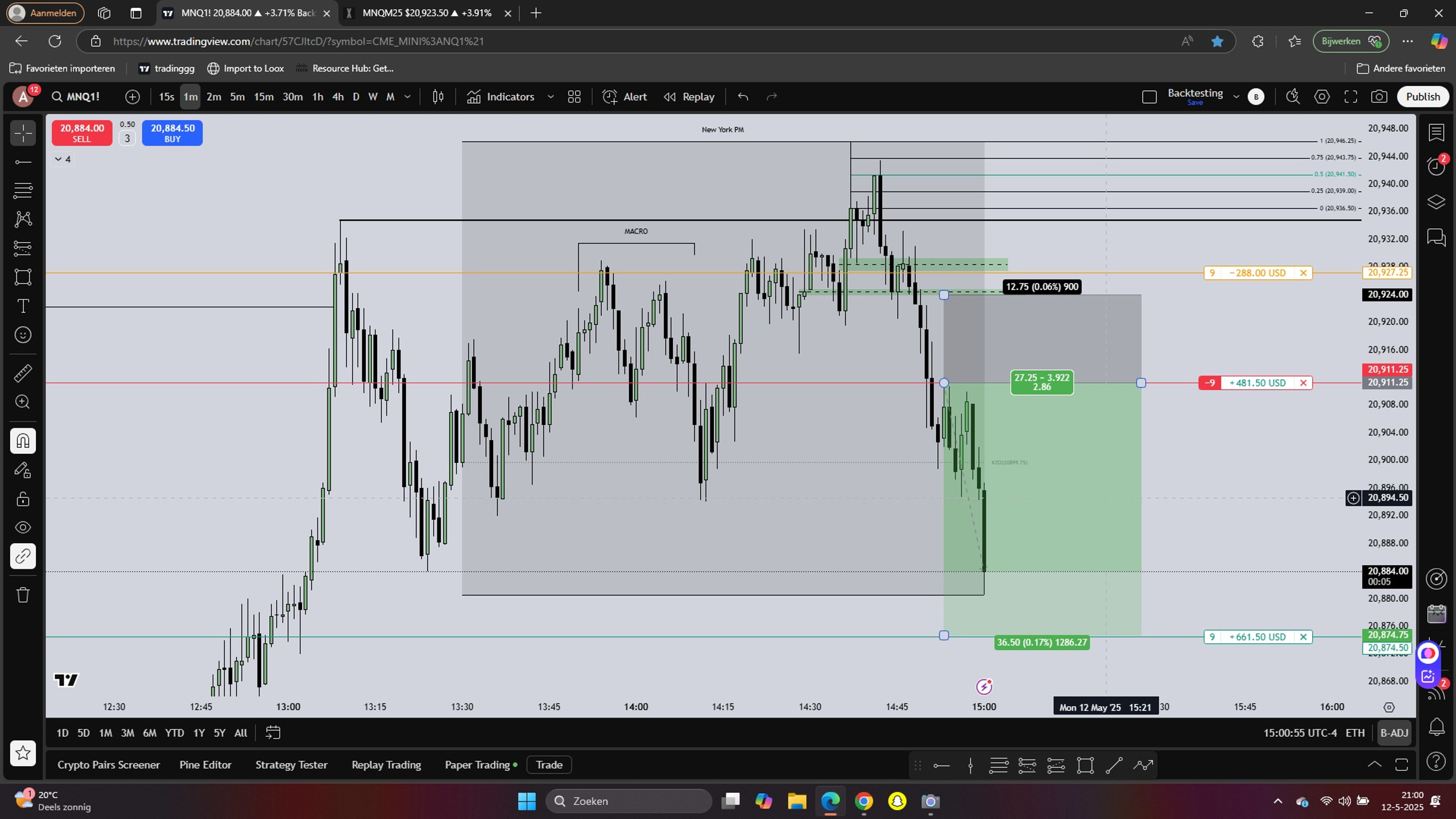Take a chart snapshot with camera icon

coord(1379,97)
